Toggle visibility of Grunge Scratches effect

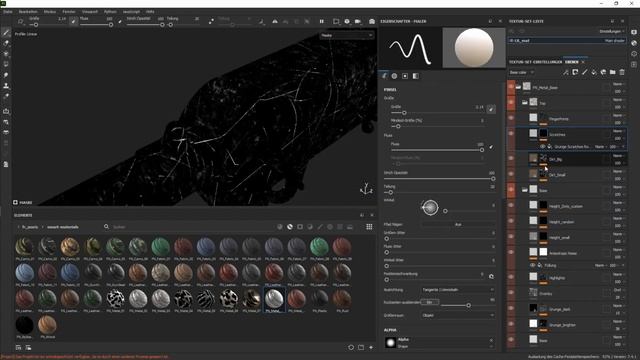point(543,147)
